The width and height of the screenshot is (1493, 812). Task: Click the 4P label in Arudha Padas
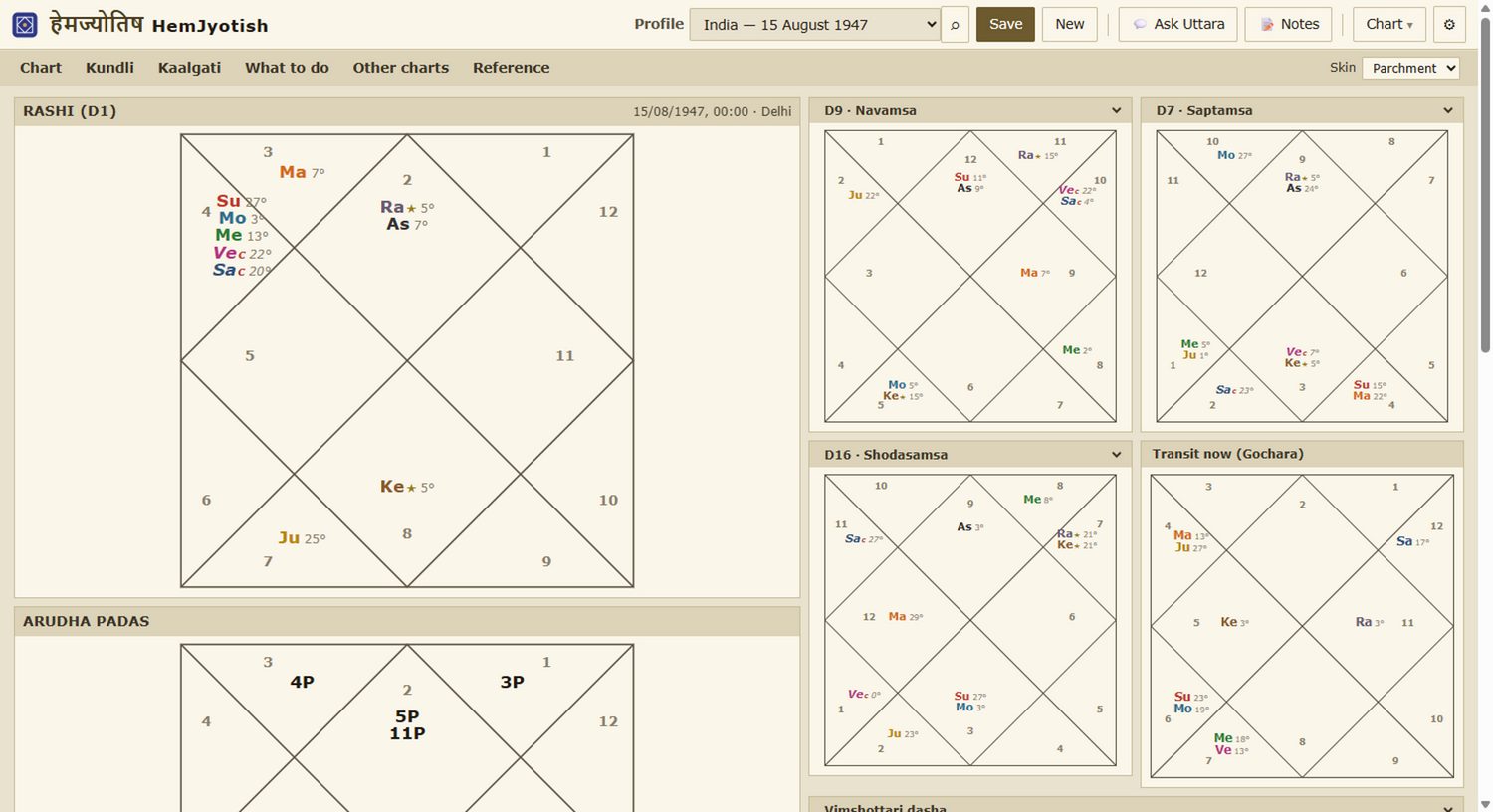pyautogui.click(x=302, y=682)
